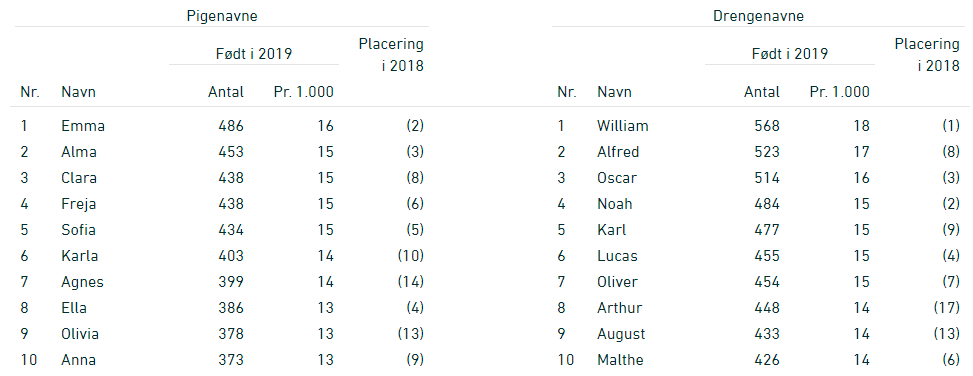Click the boys table Nr. column header
Screen dimensions: 973x376
coord(567,92)
